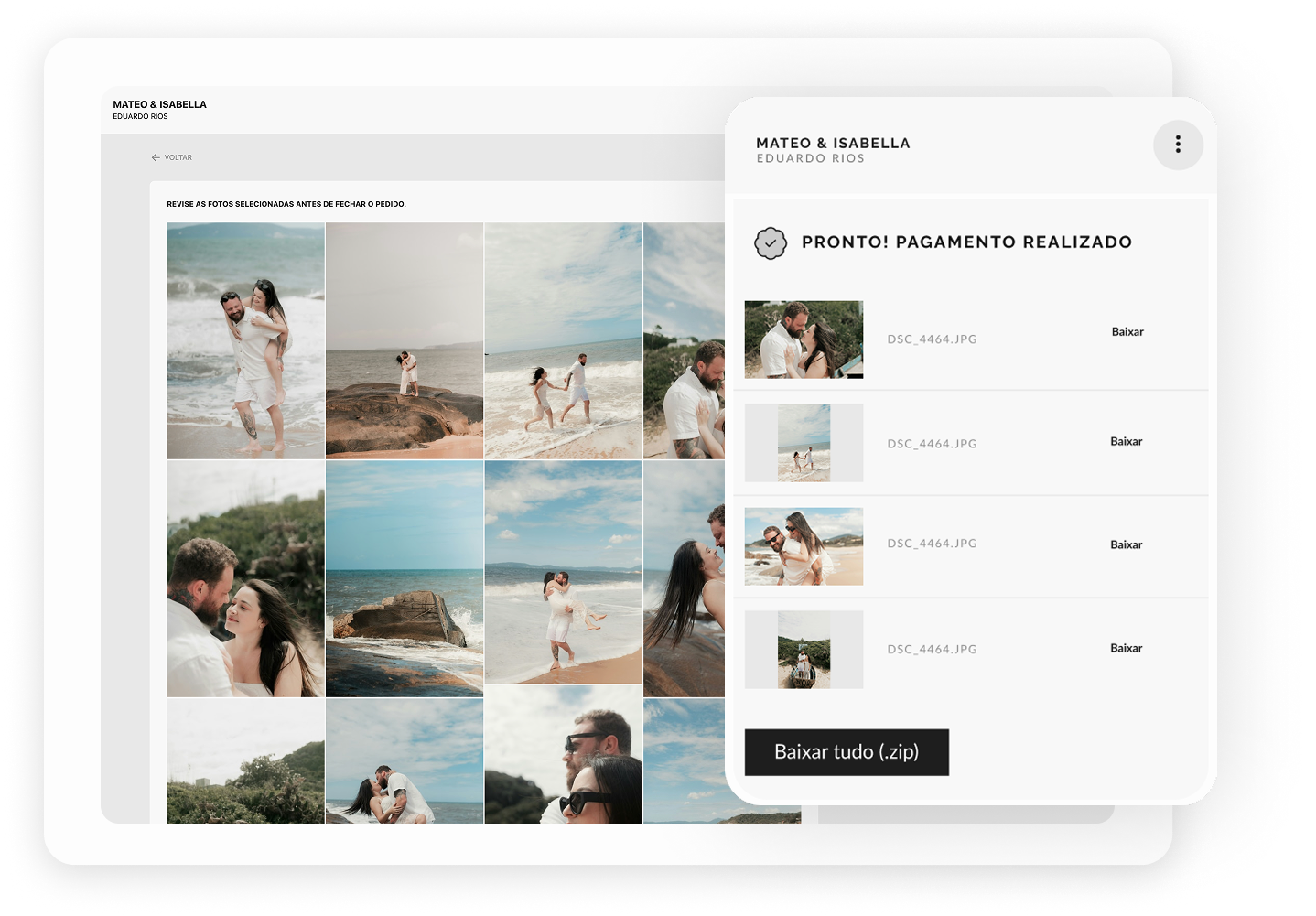Viewport: 1316px width, 916px height.
Task: Select the close-up photo of bearded man and woman
Action: coord(245,578)
